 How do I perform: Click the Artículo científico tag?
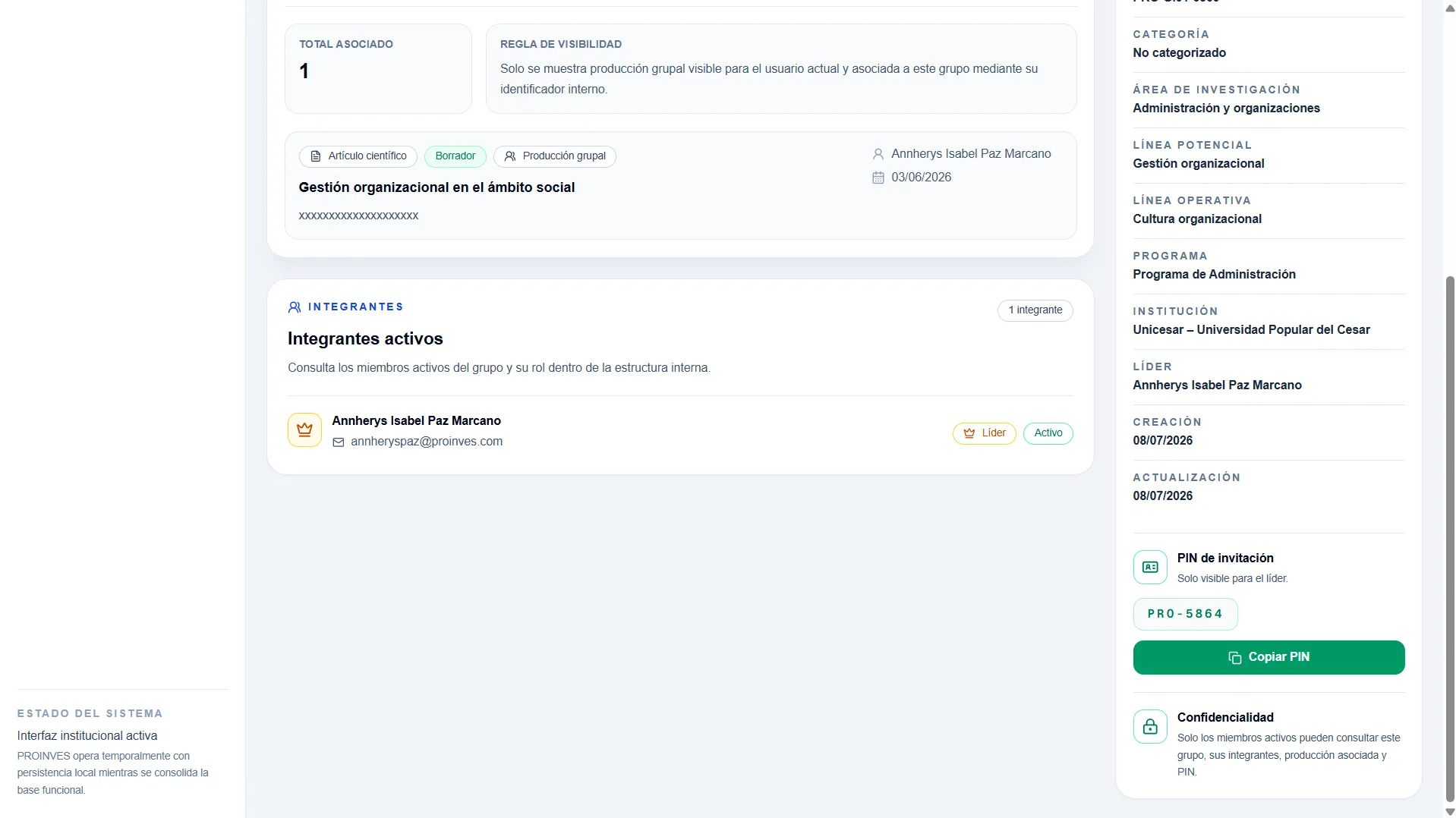click(358, 156)
